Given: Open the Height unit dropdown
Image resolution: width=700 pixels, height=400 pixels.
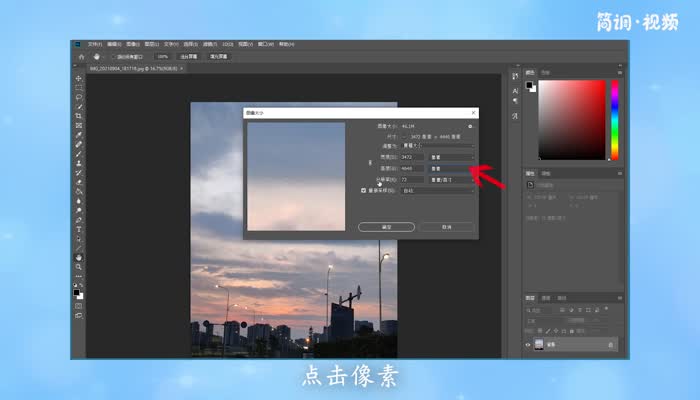Looking at the screenshot, I should pyautogui.click(x=449, y=168).
